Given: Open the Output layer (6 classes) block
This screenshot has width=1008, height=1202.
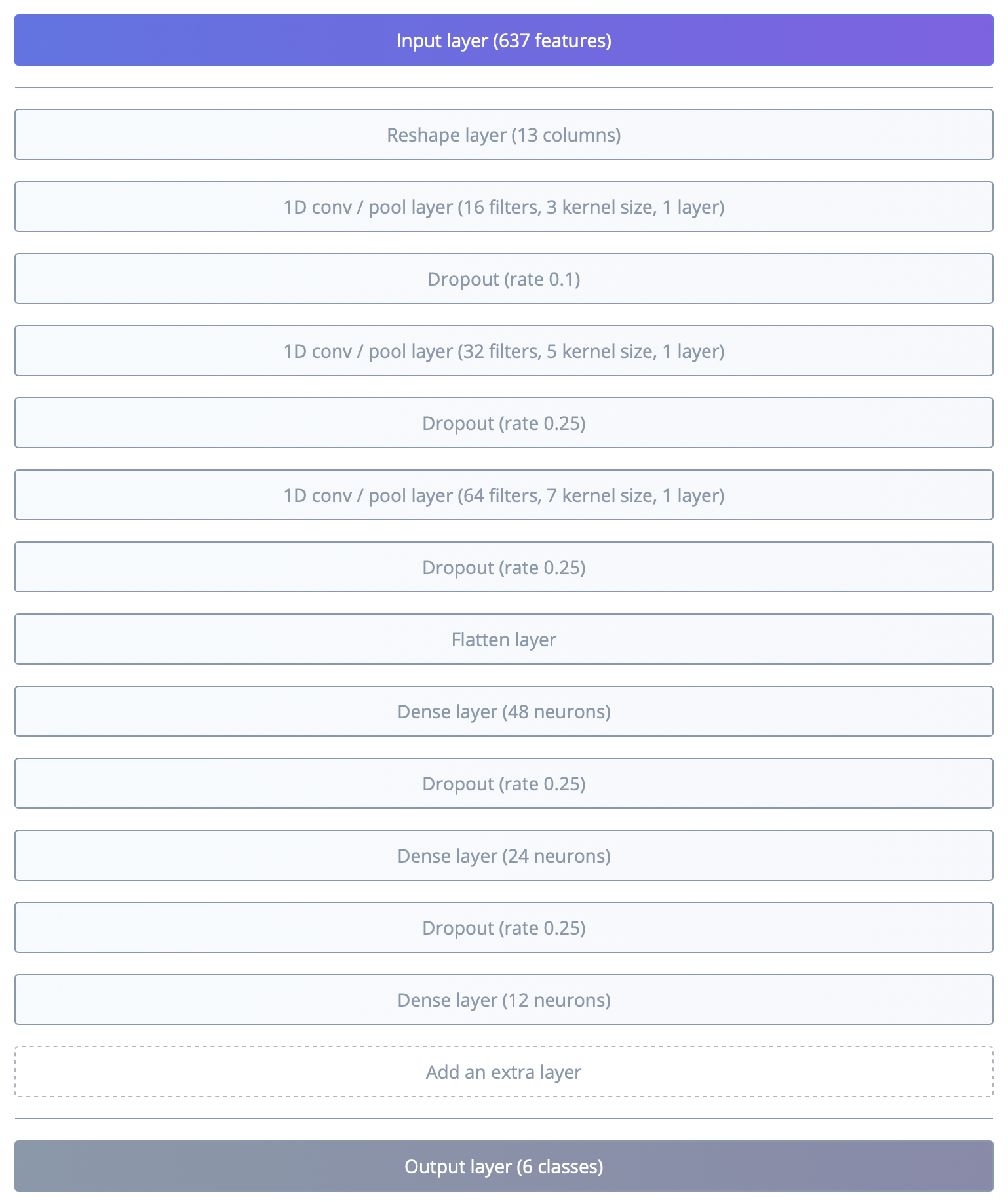Looking at the screenshot, I should click(503, 1167).
